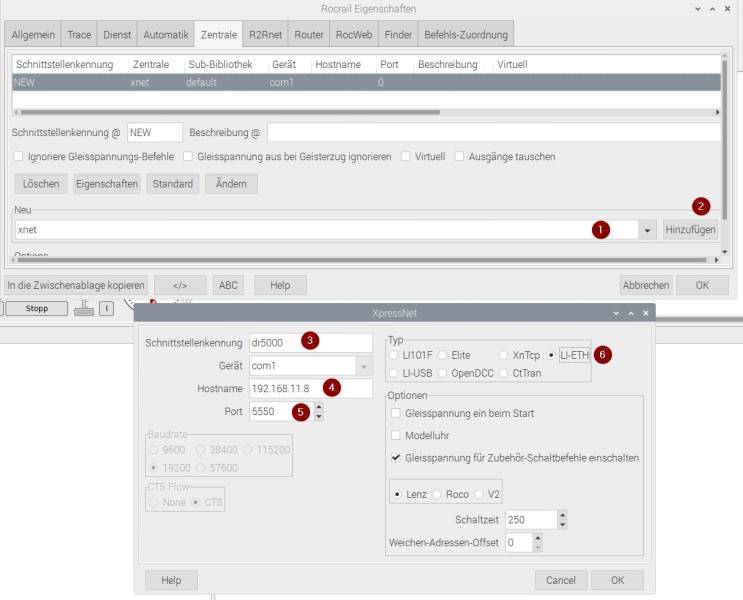743x600 pixels.
Task: Open the Neu command station dropdown
Action: coord(647,230)
